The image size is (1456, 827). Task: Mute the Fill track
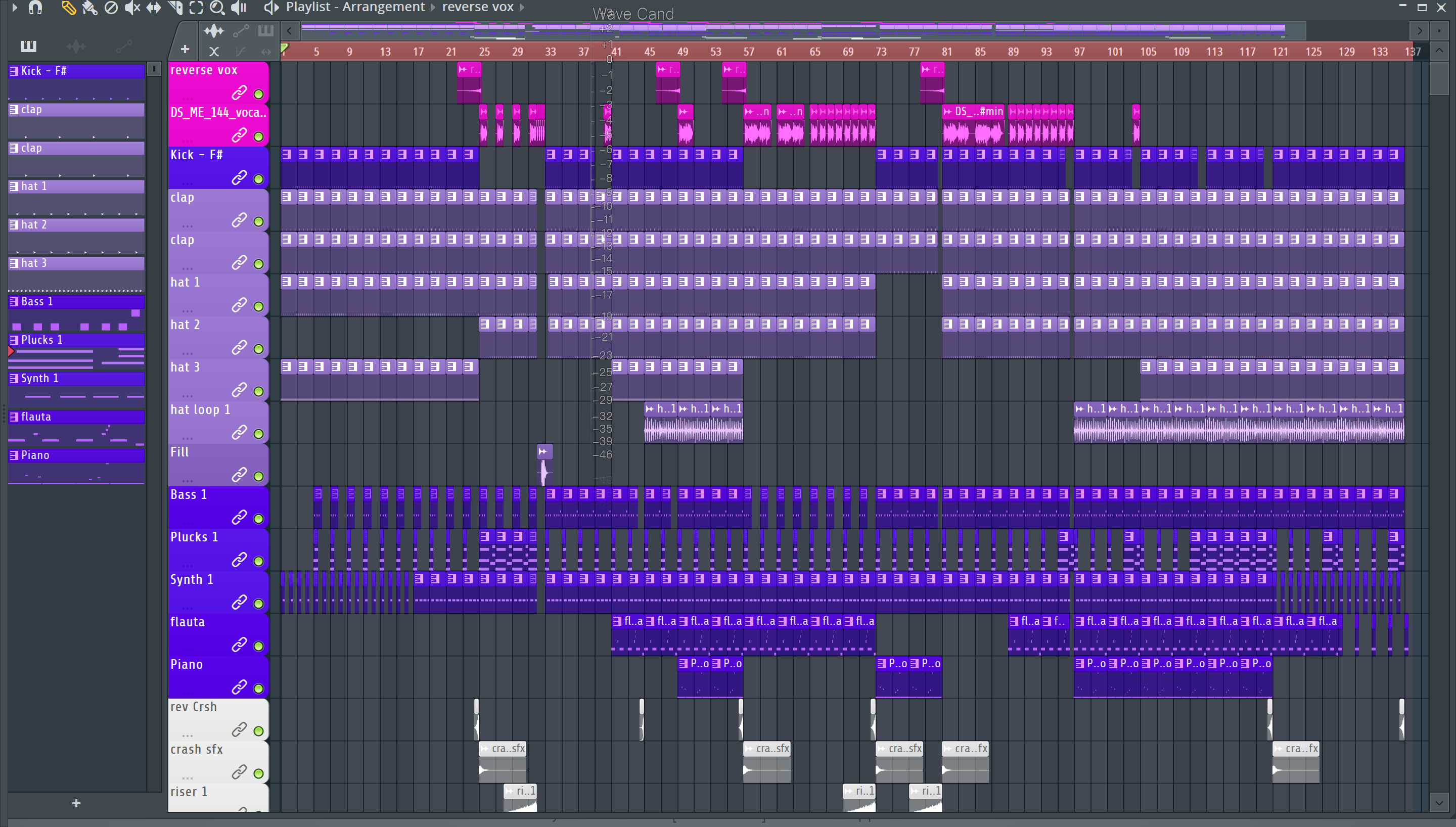(258, 476)
